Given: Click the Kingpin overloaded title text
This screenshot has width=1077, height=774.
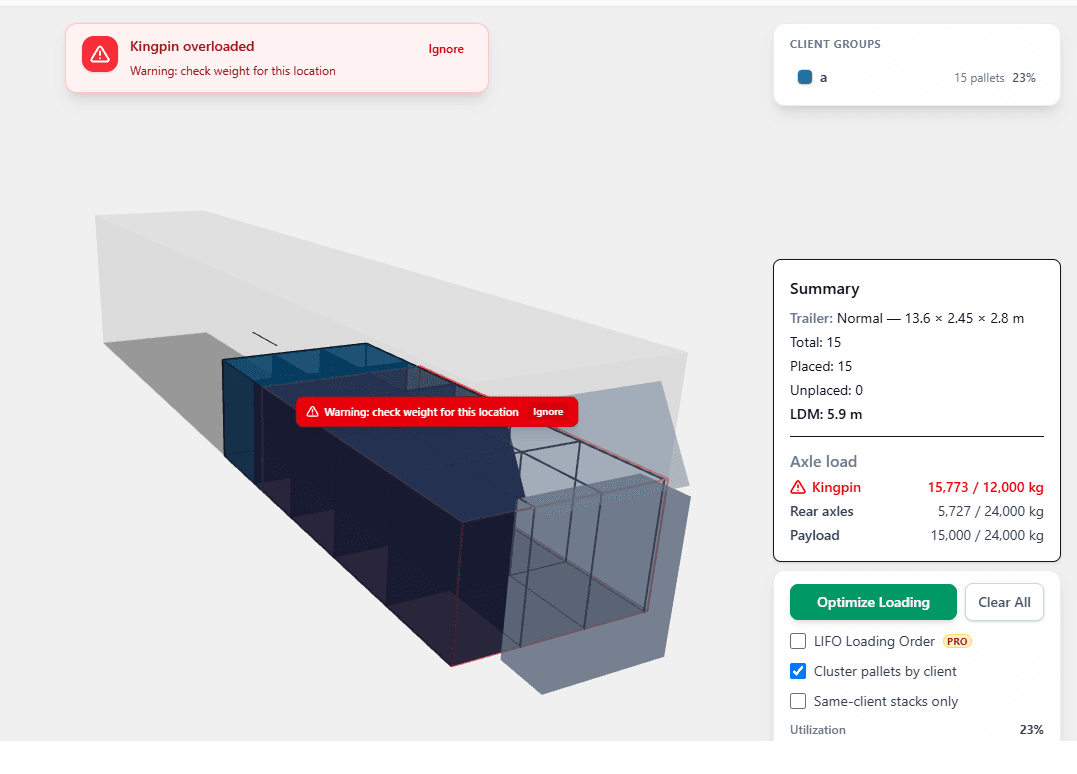Looking at the screenshot, I should tap(192, 46).
